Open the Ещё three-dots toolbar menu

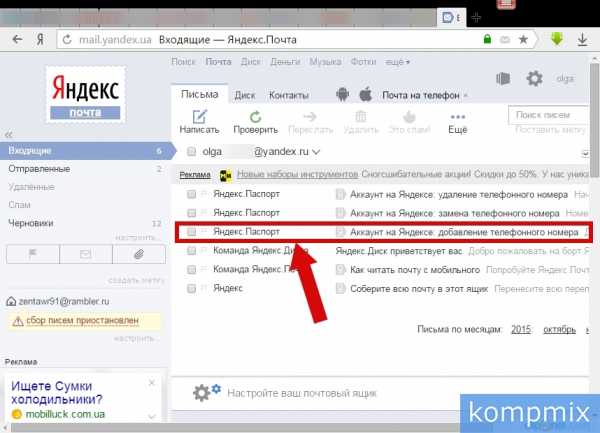point(458,117)
